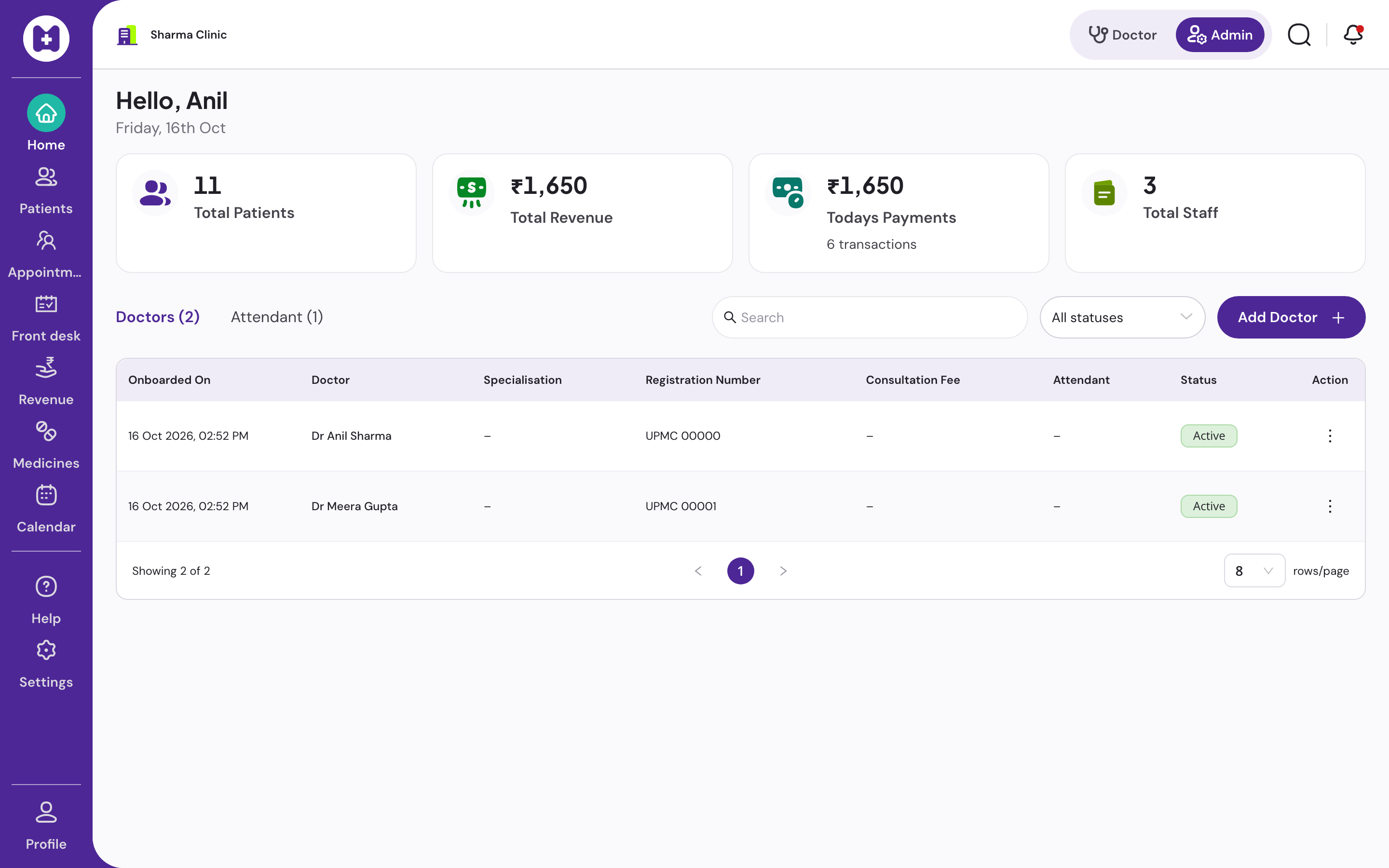Open the notifications bell

coord(1353,34)
